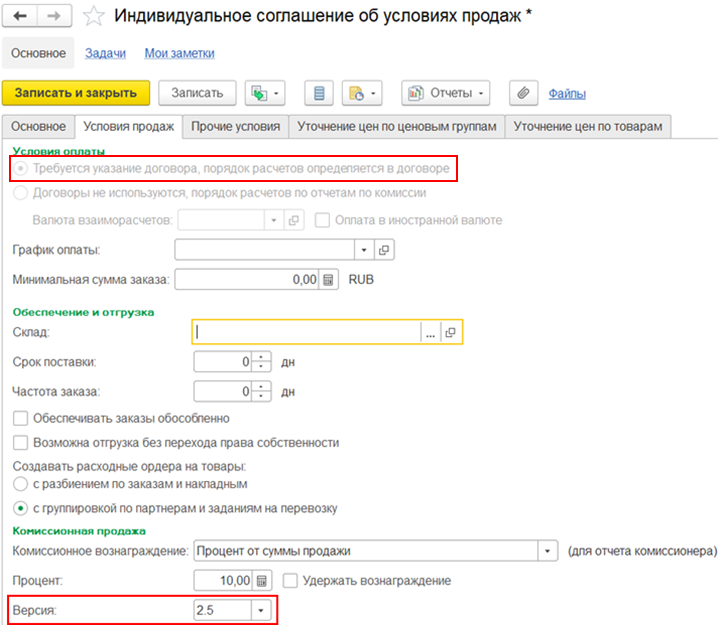Screen dimensions: 718x631
Task: Add form to favorites with star icon
Action: tap(93, 16)
